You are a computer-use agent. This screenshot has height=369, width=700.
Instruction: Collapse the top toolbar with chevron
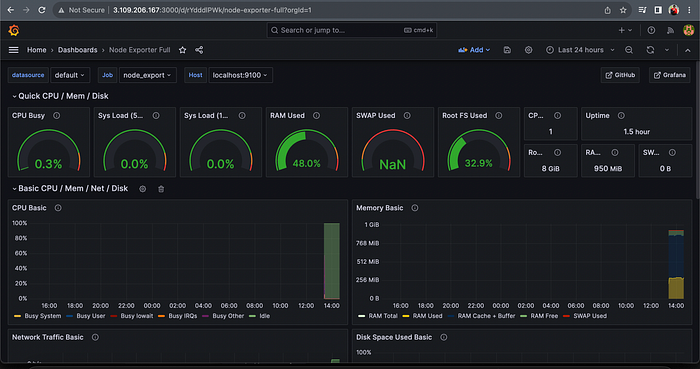pyautogui.click(x=688, y=50)
